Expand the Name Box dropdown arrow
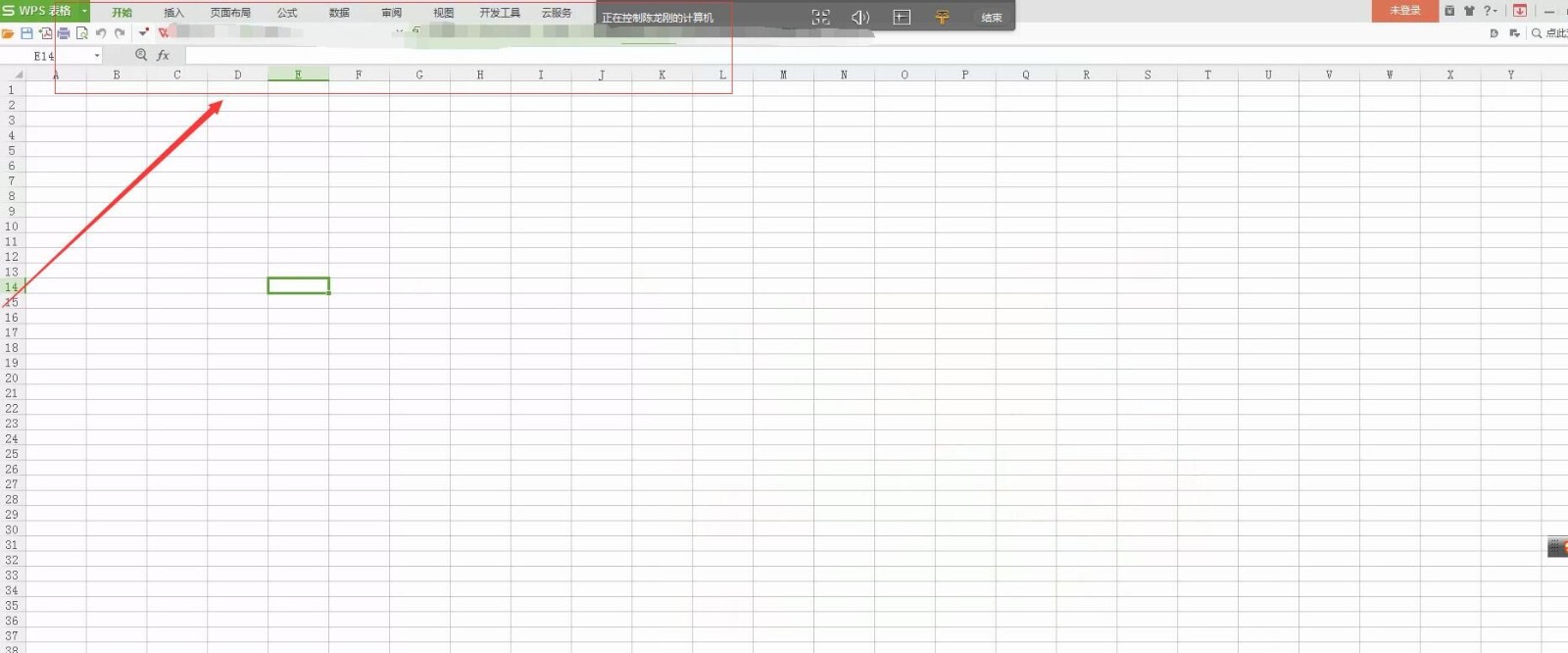 [97, 56]
